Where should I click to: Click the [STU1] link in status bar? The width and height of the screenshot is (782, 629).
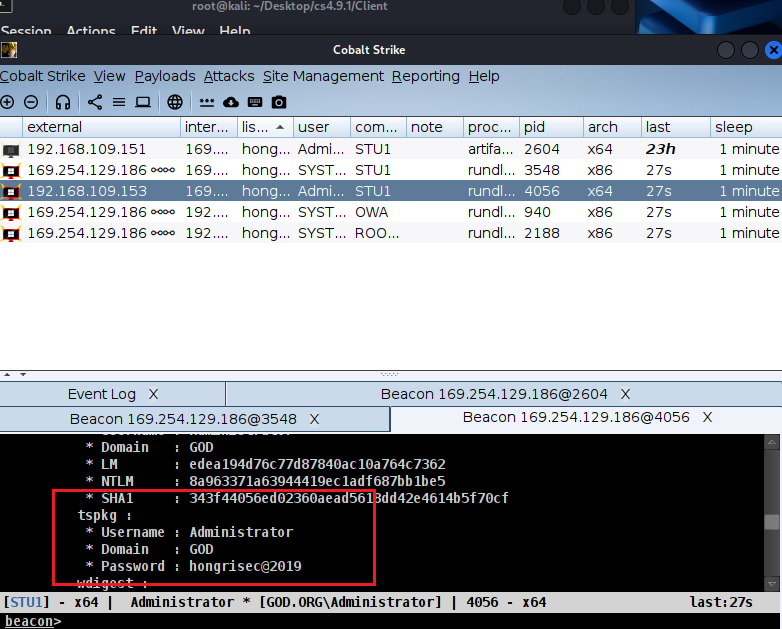point(26,602)
